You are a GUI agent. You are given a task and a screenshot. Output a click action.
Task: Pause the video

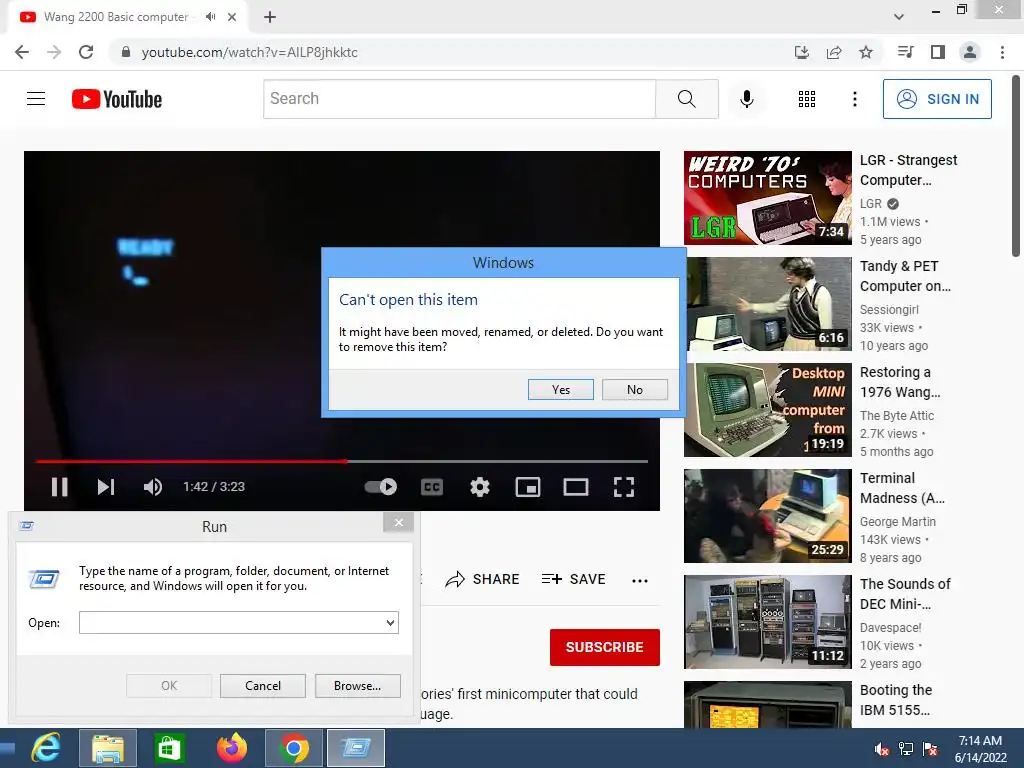59,487
